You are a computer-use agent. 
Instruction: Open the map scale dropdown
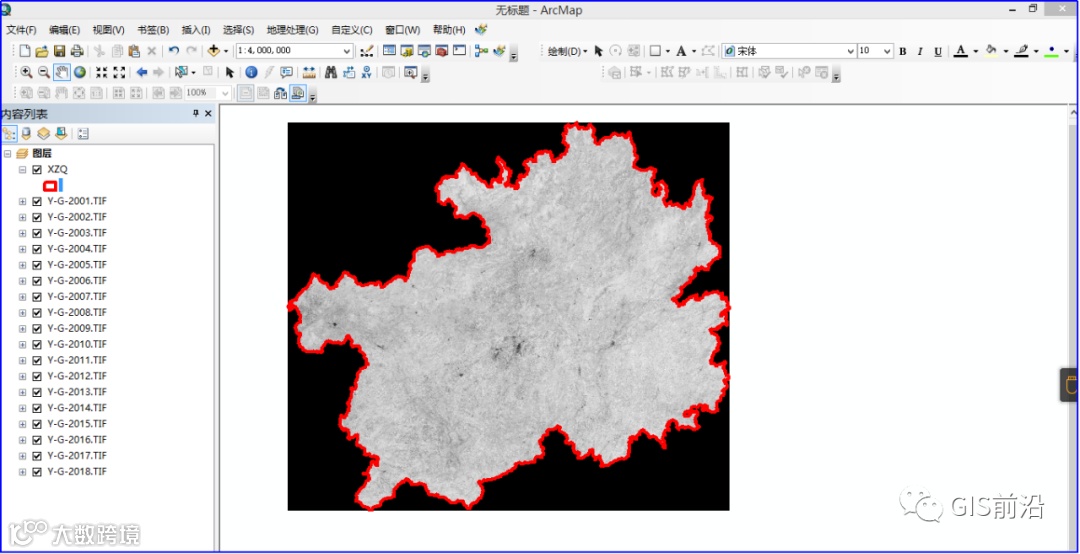tap(347, 51)
